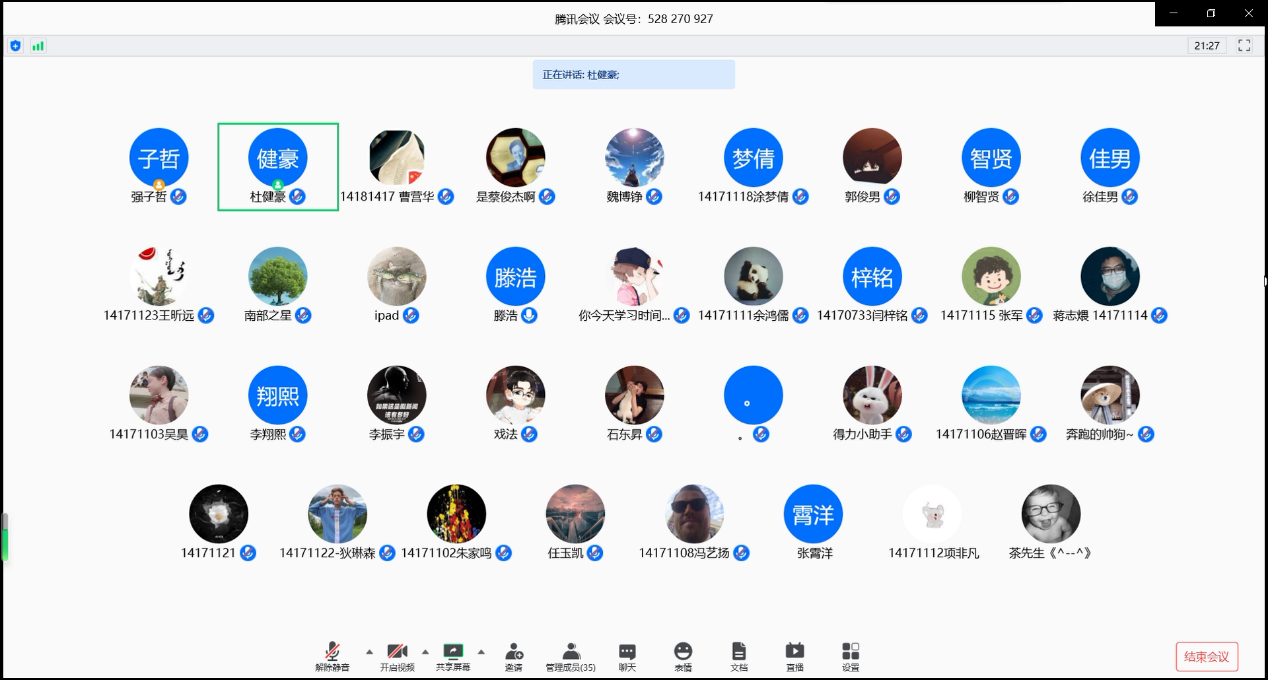Click the green network signal indicator
This screenshot has width=1268, height=680.
pos(38,46)
